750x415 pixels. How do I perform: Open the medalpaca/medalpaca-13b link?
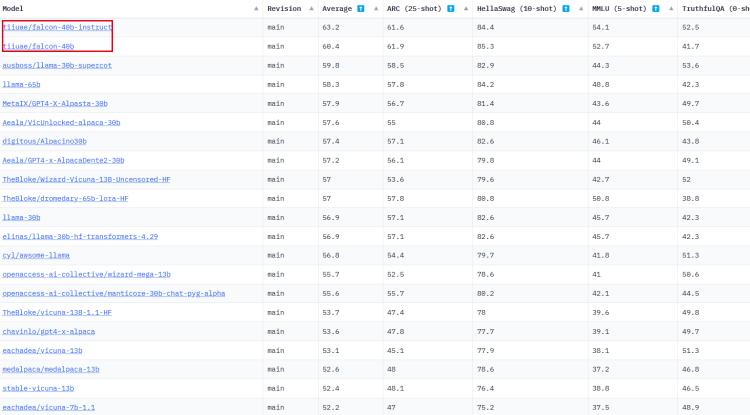51,369
